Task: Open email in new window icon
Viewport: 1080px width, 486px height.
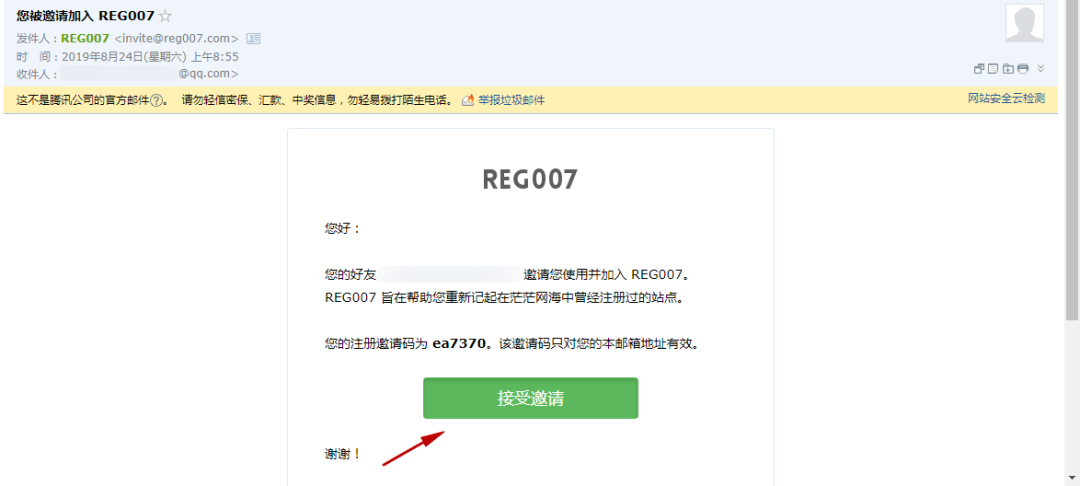Action: tap(979, 68)
